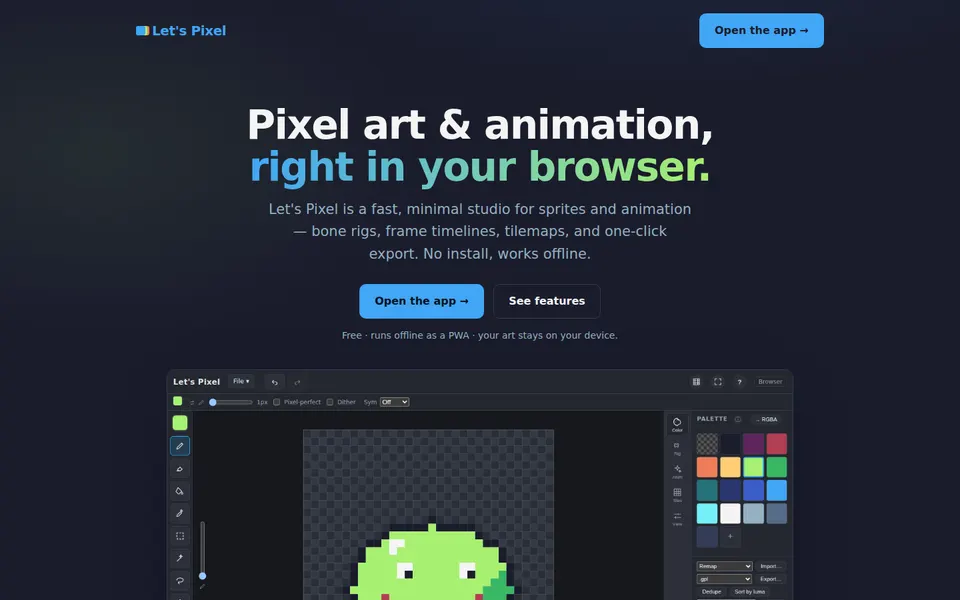Screen dimensions: 960x600
Task: Click the Redo arrow in app header
Action: point(297,382)
